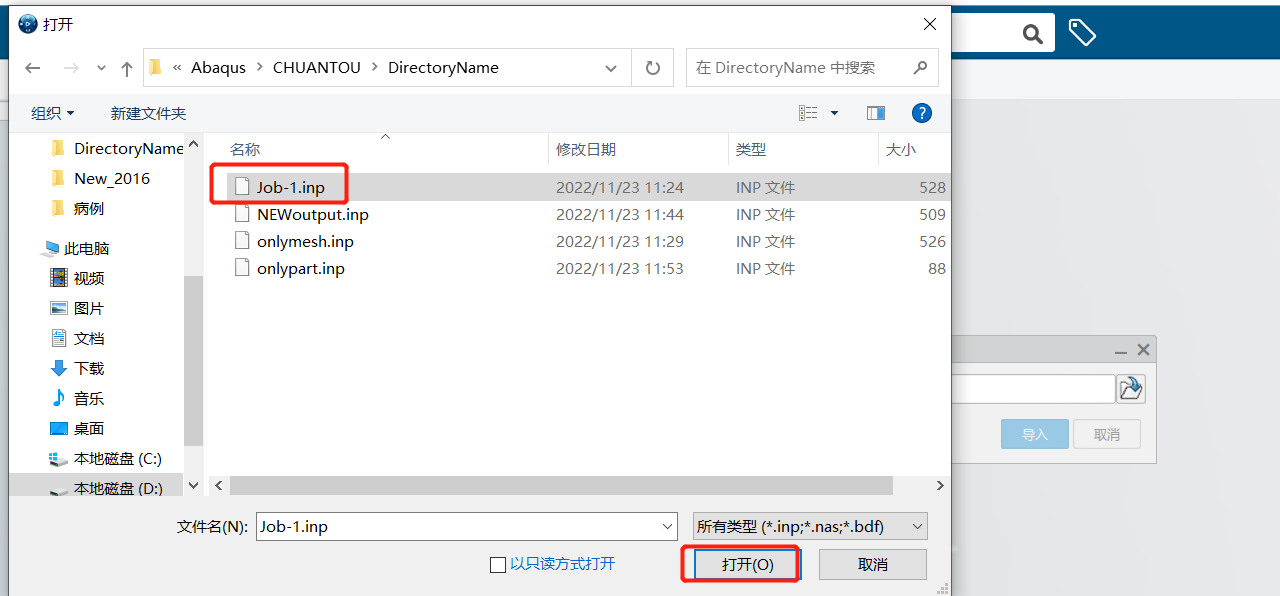Image resolution: width=1280 pixels, height=596 pixels.
Task: Toggle sort order on the 名称 column
Action: pyautogui.click(x=245, y=150)
